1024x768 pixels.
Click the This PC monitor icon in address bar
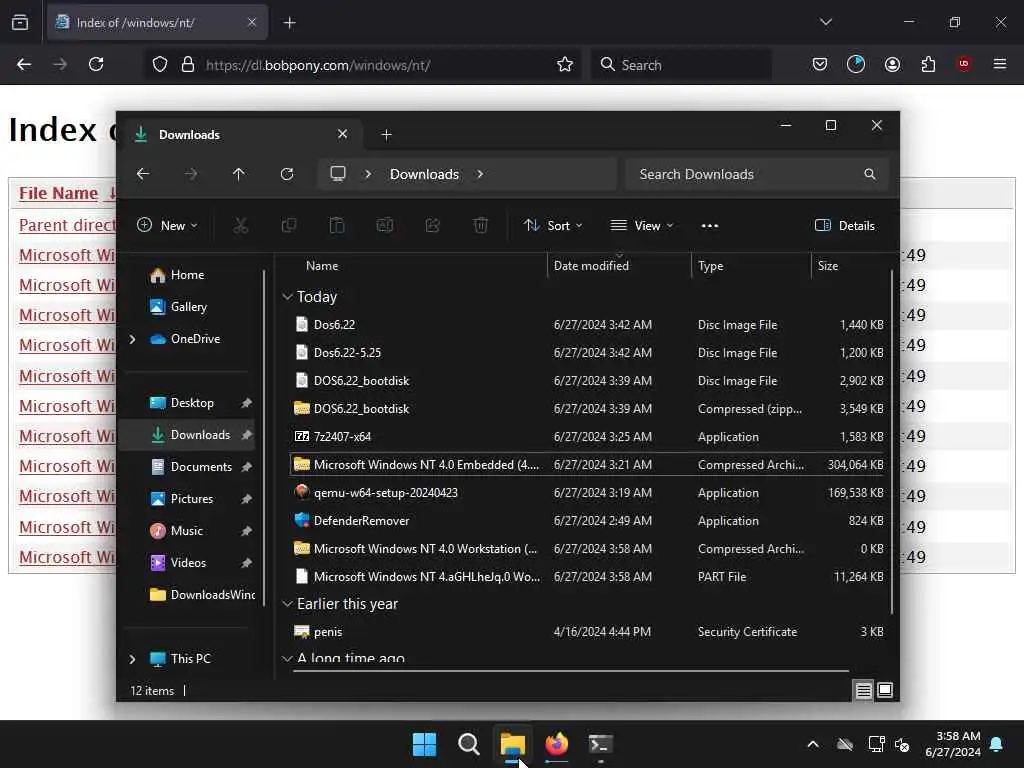(x=338, y=174)
